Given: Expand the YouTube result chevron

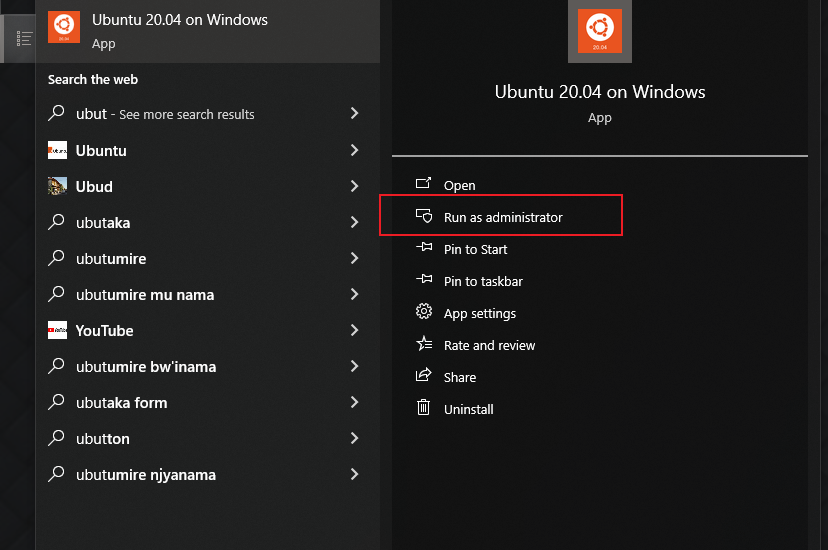Looking at the screenshot, I should 354,330.
